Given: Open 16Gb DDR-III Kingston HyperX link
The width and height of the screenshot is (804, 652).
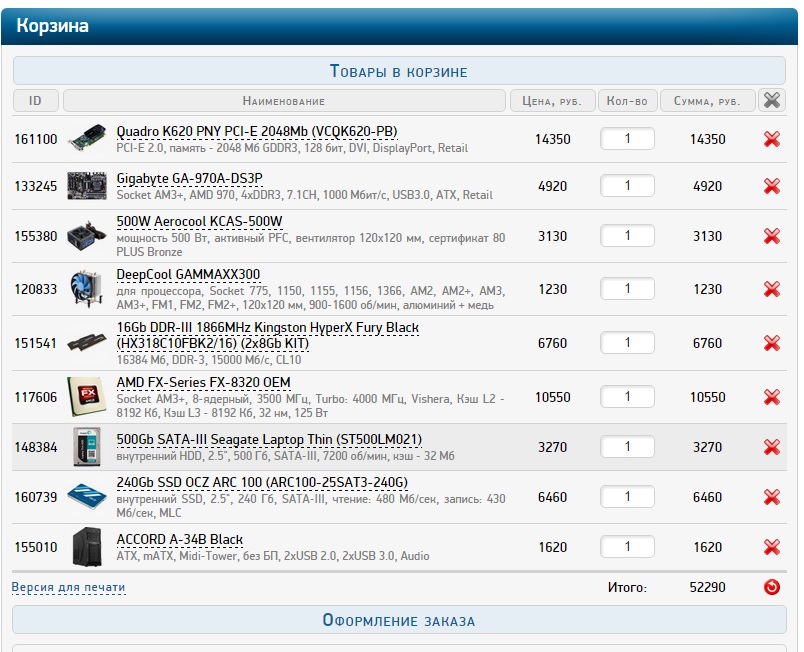Looking at the screenshot, I should point(268,335).
